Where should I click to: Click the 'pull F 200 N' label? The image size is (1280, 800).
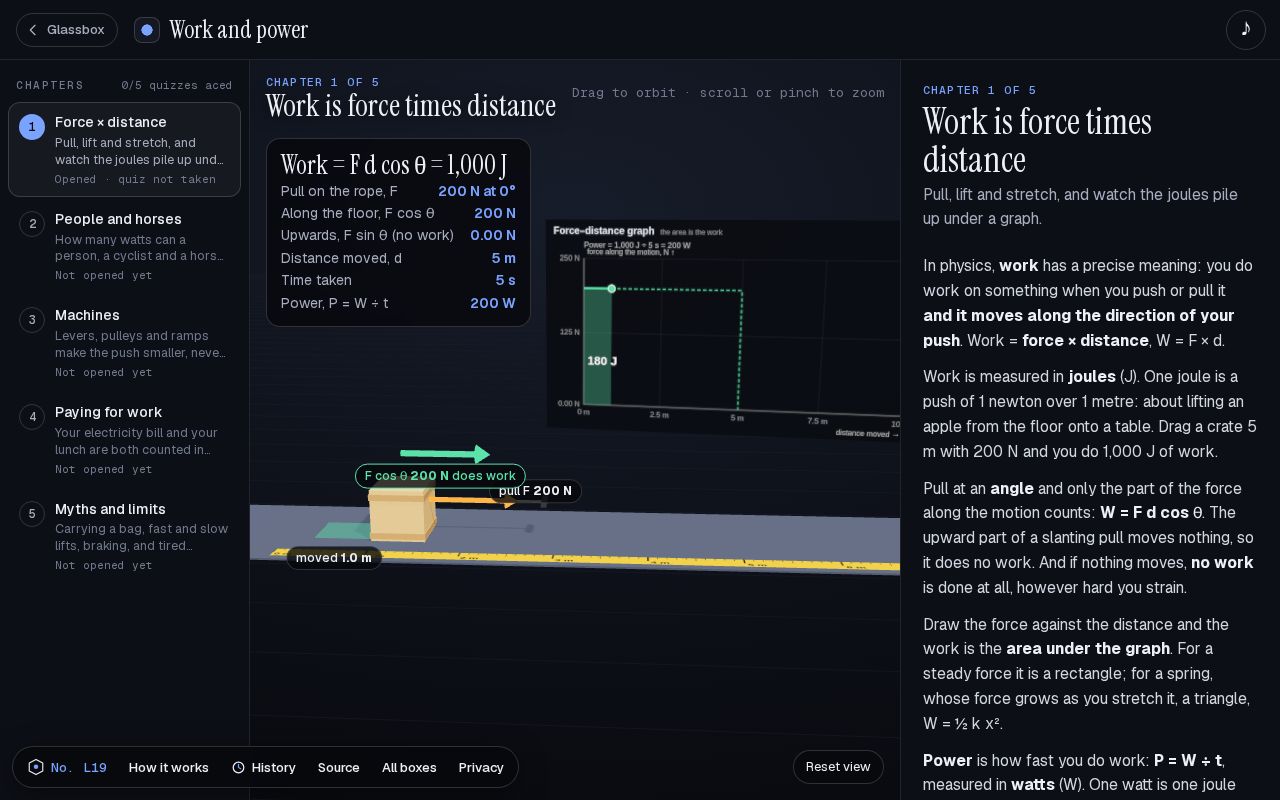click(535, 491)
